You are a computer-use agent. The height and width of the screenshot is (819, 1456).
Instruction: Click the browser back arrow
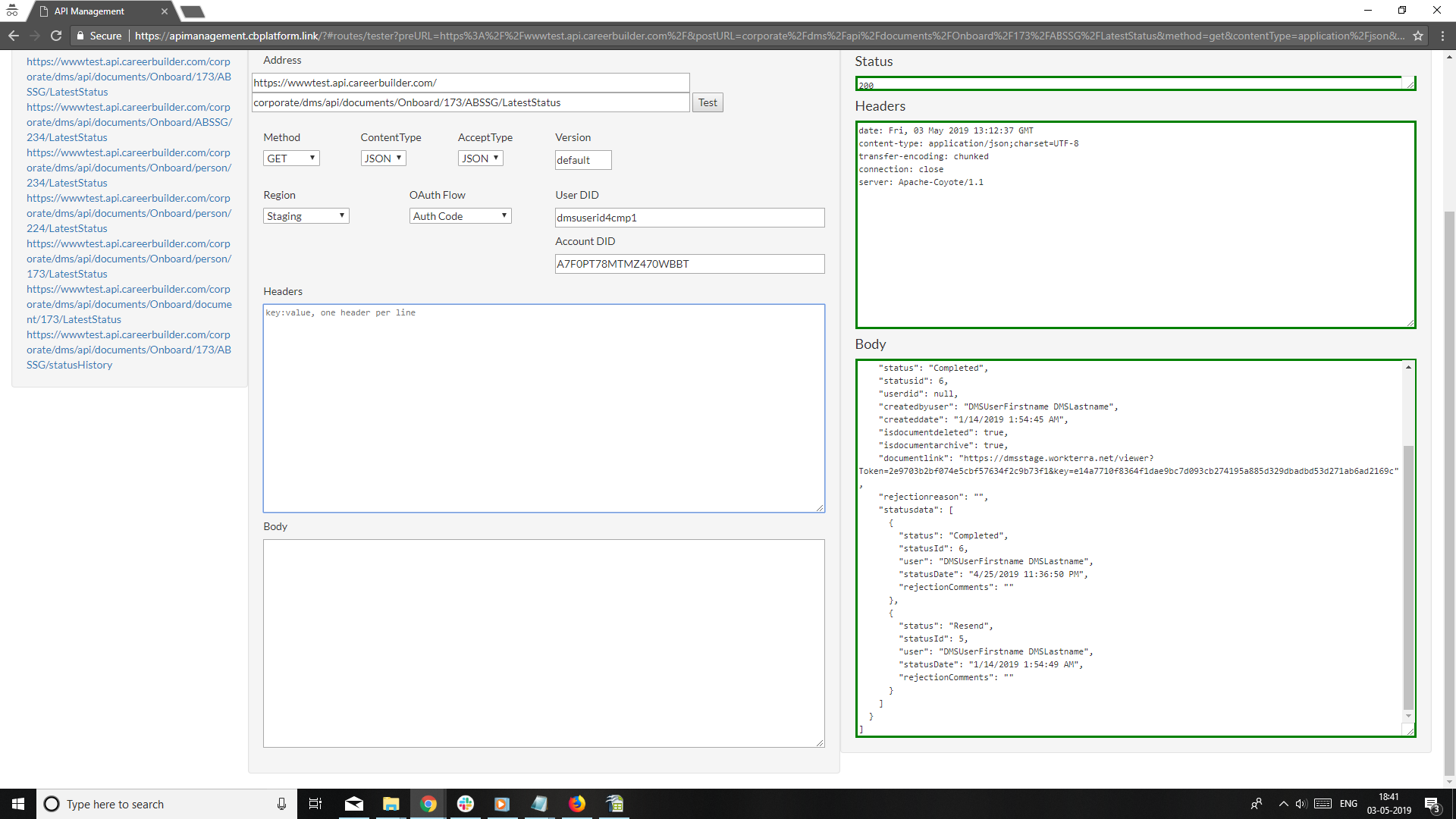[x=14, y=36]
